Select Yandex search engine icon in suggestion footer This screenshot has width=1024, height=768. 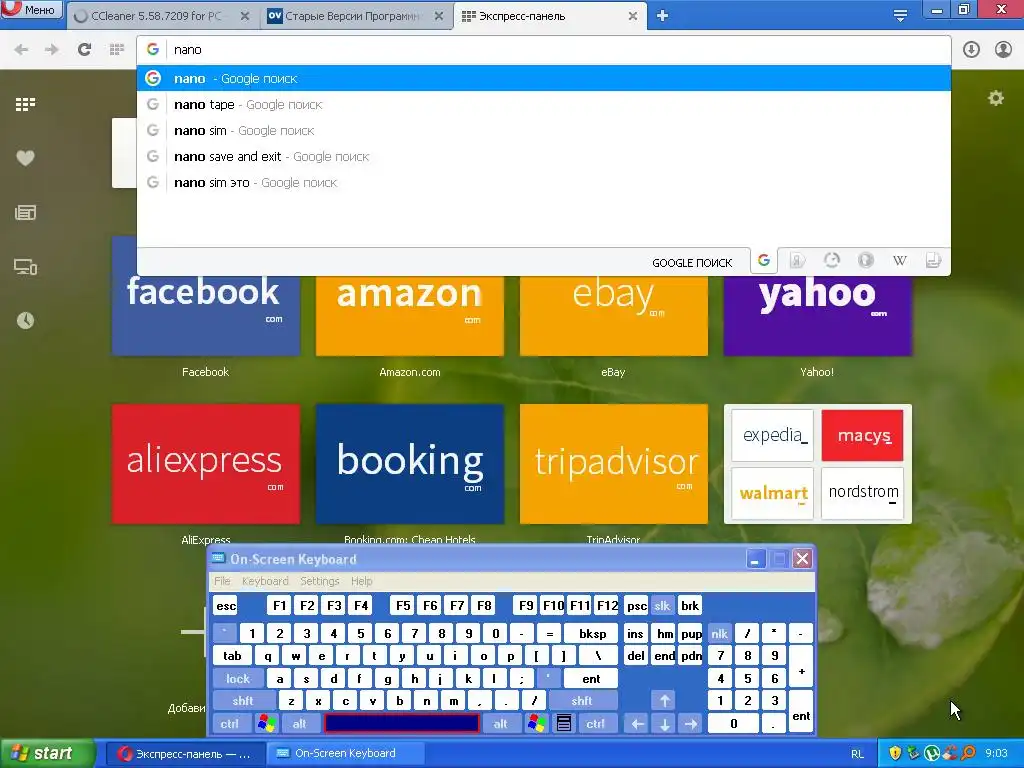797,261
